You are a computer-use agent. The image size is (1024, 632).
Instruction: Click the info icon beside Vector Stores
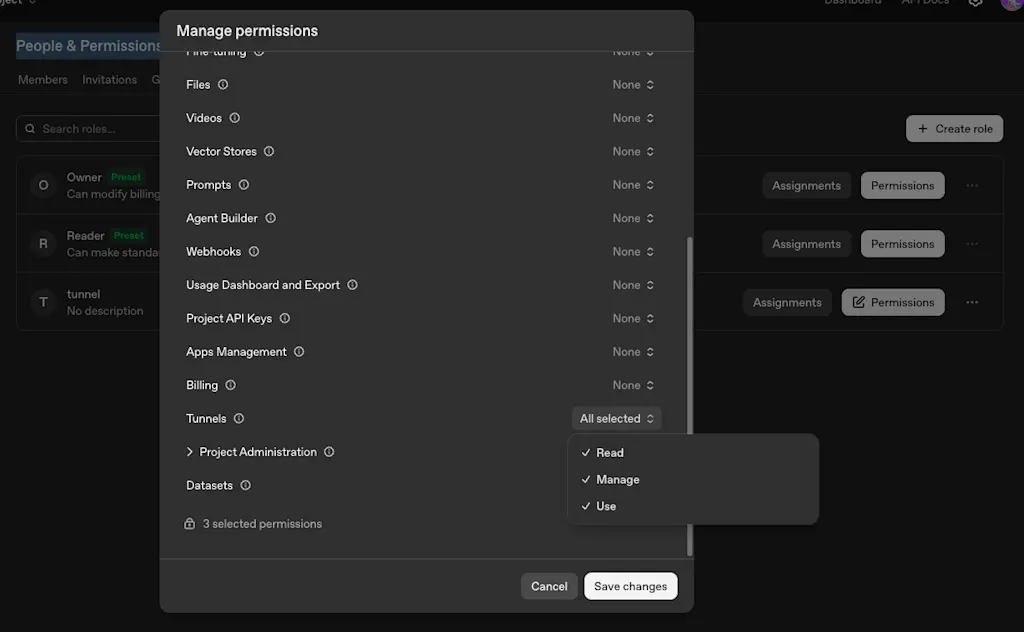(269, 151)
